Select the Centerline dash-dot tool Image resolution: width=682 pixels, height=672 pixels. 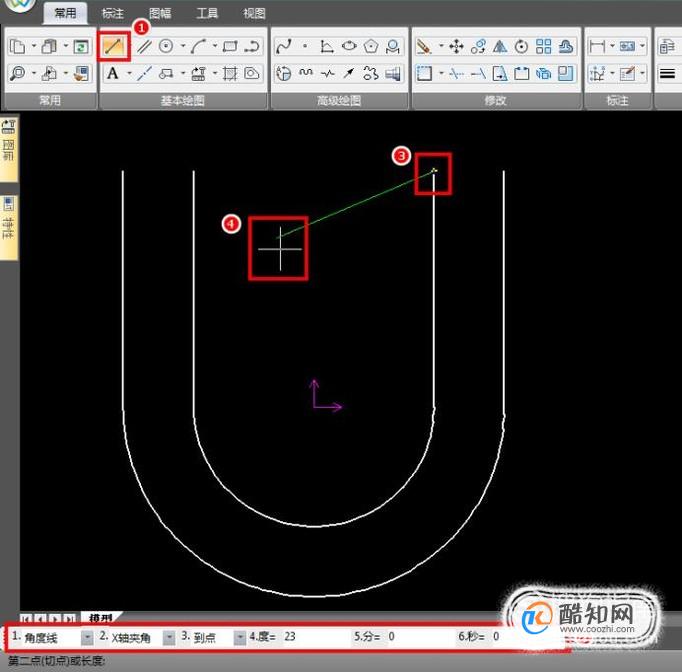pyautogui.click(x=144, y=74)
